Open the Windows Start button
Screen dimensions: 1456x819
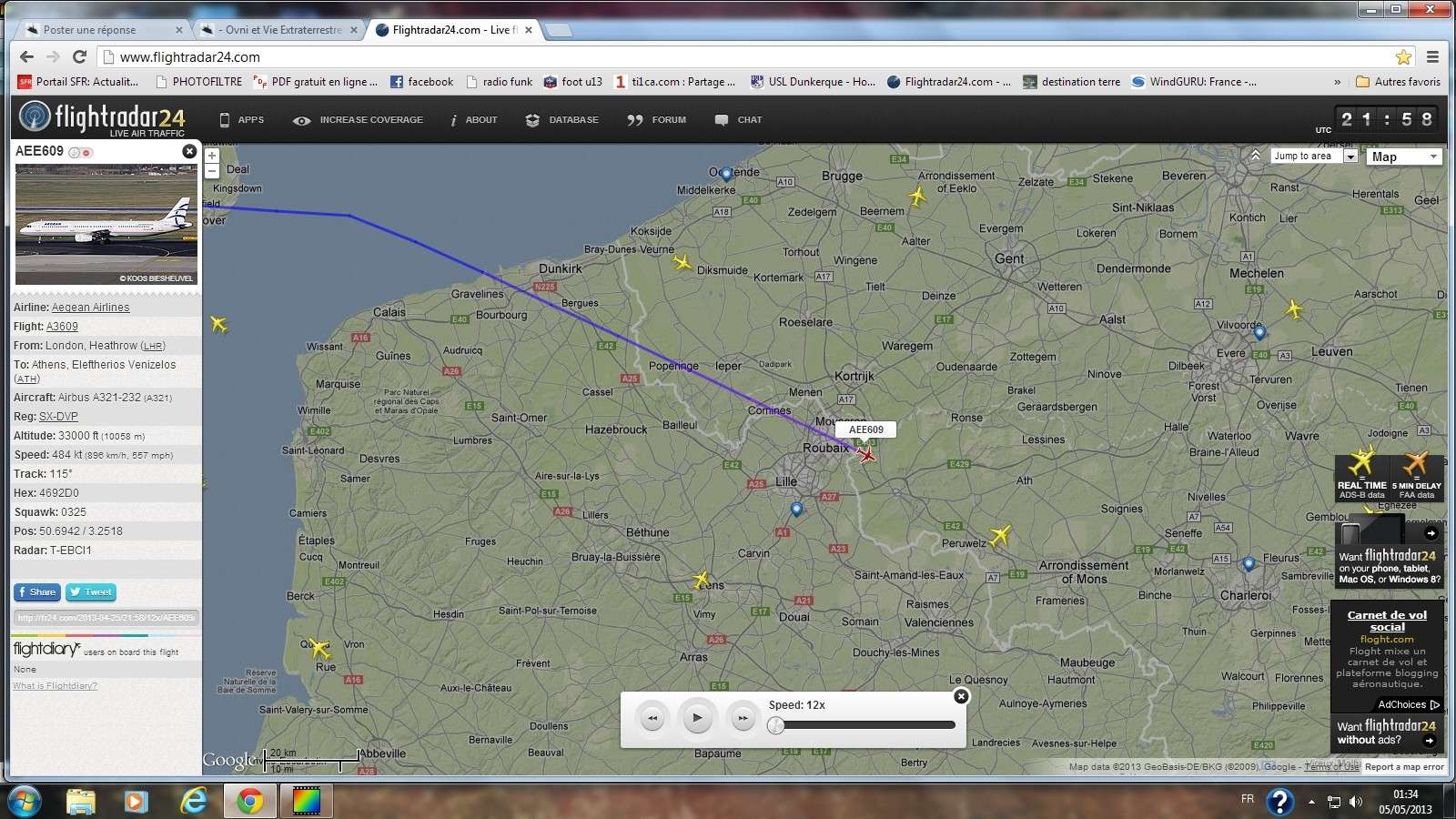click(25, 801)
